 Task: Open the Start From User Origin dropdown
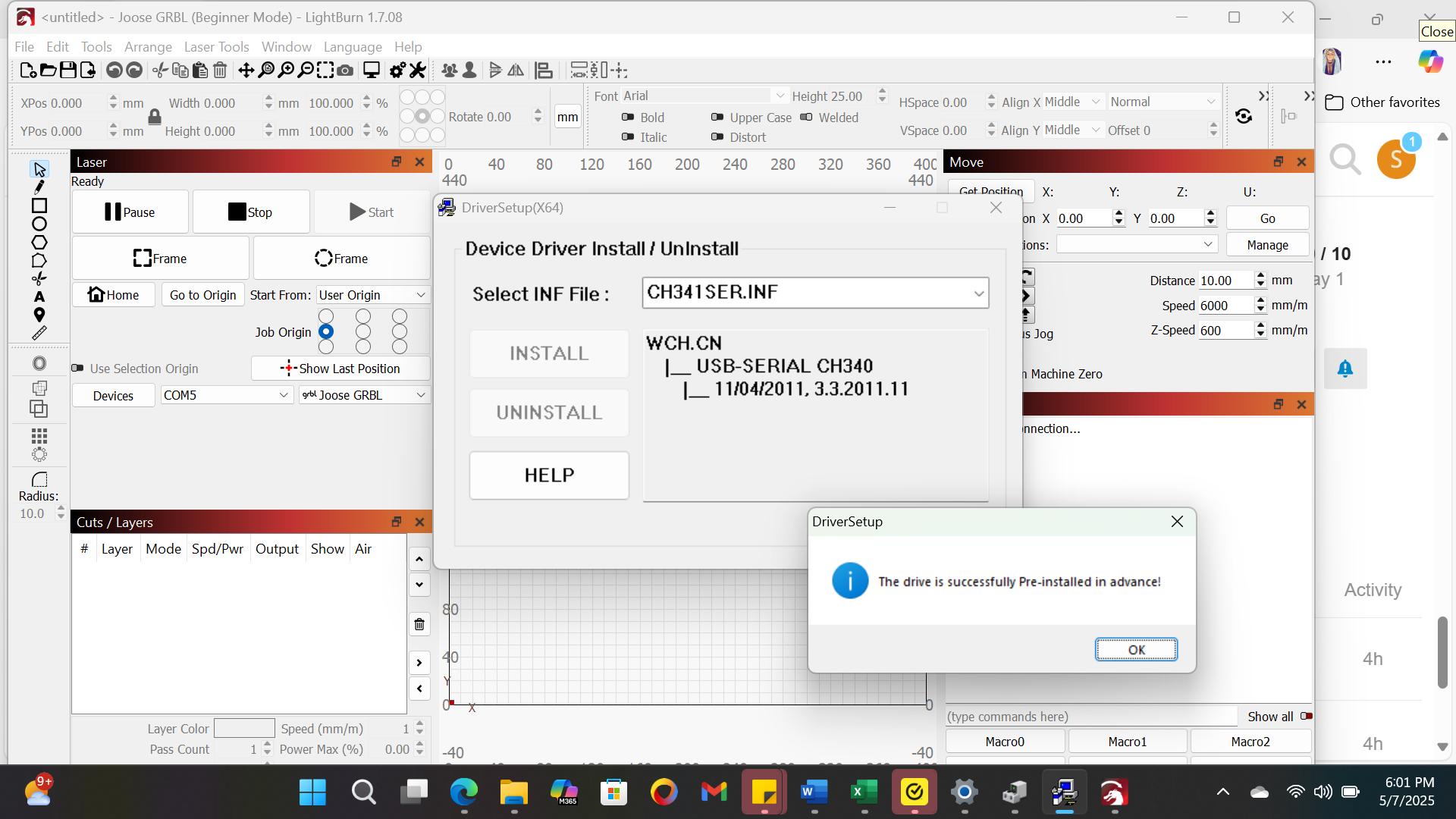(372, 294)
